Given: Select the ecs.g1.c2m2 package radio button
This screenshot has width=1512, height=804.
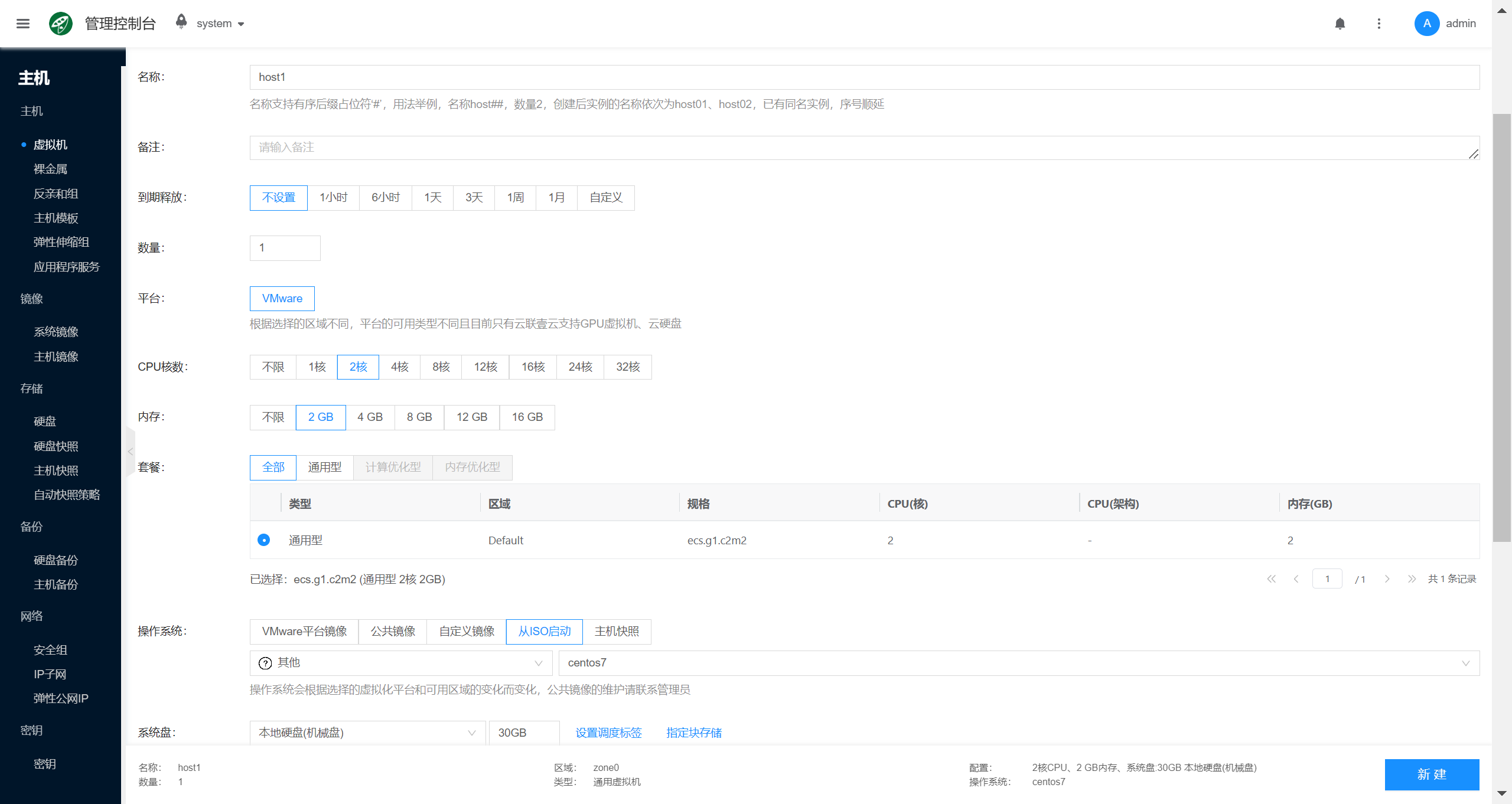Looking at the screenshot, I should tap(264, 540).
